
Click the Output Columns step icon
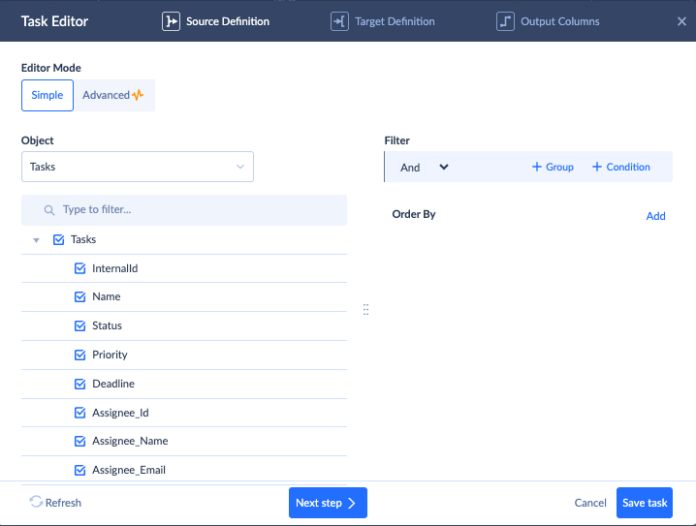coord(505,21)
